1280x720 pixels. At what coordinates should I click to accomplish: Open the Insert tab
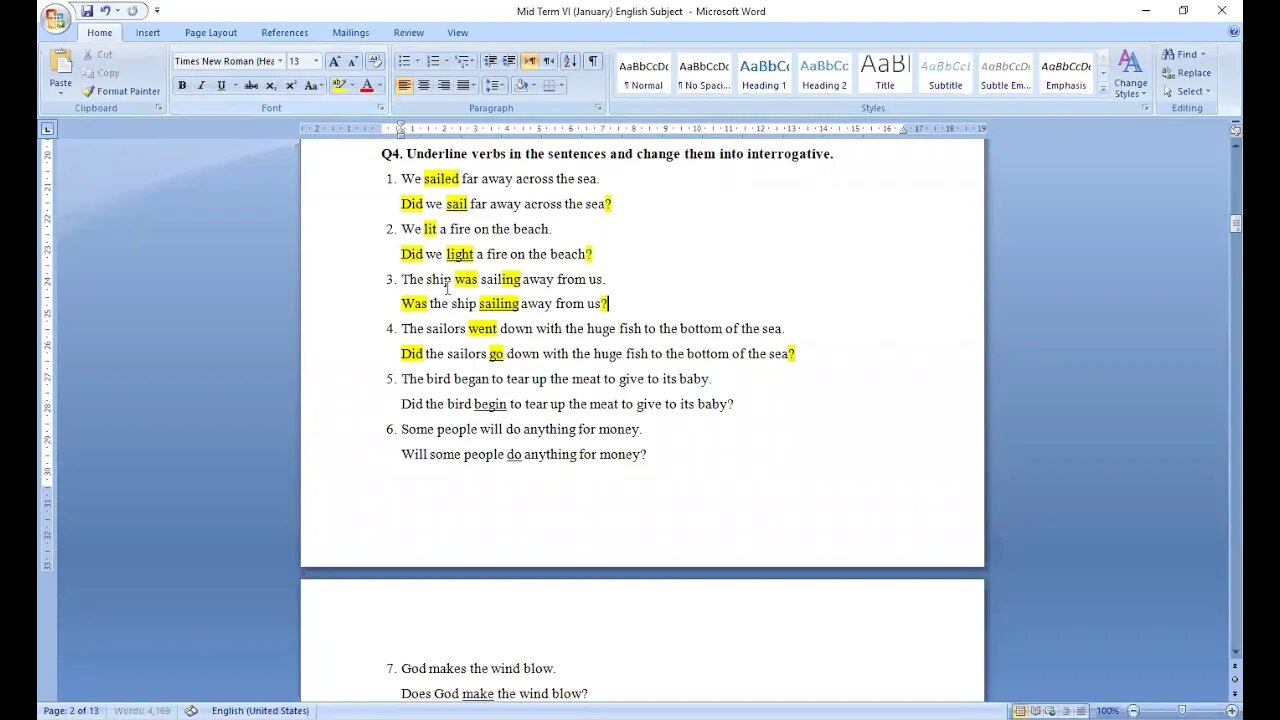tap(148, 33)
